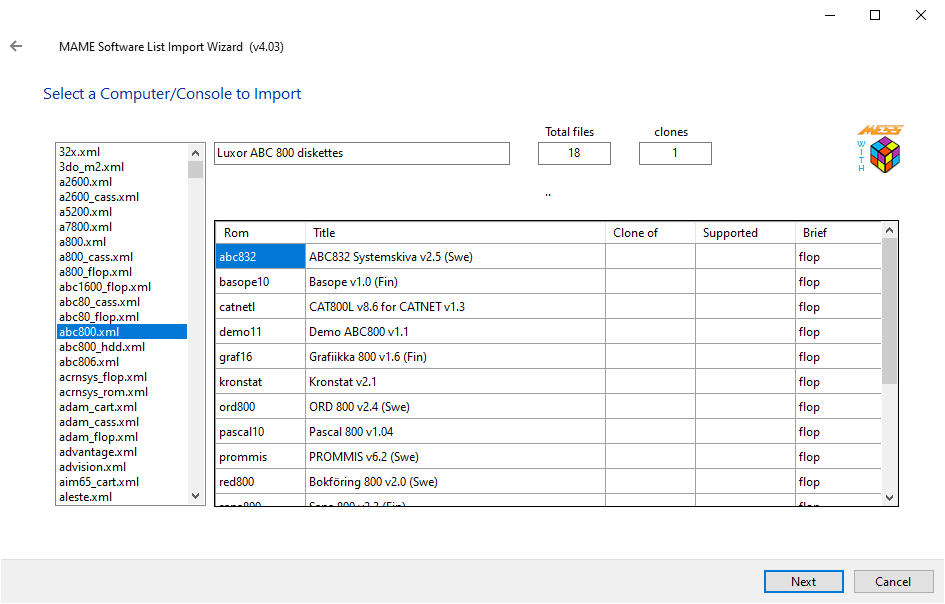
Task: Click title ABC832 Systemskiva v2.5 (Swe)
Action: click(391, 257)
